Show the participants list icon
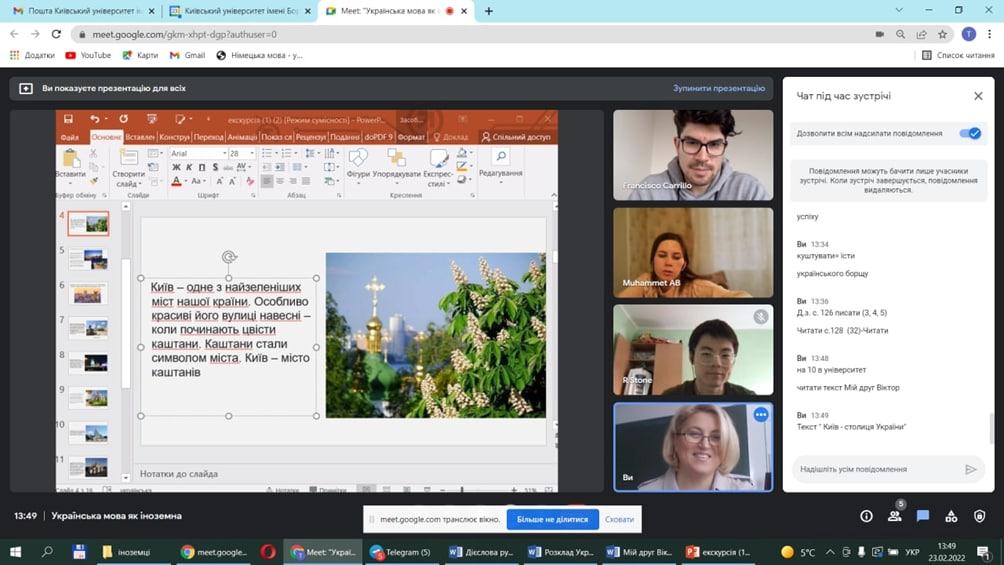1004x565 pixels. [894, 516]
